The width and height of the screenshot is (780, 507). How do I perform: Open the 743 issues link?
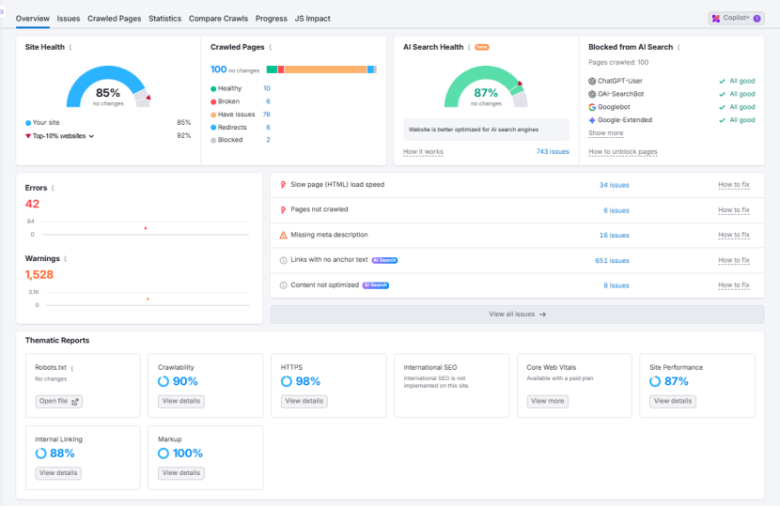pos(552,152)
